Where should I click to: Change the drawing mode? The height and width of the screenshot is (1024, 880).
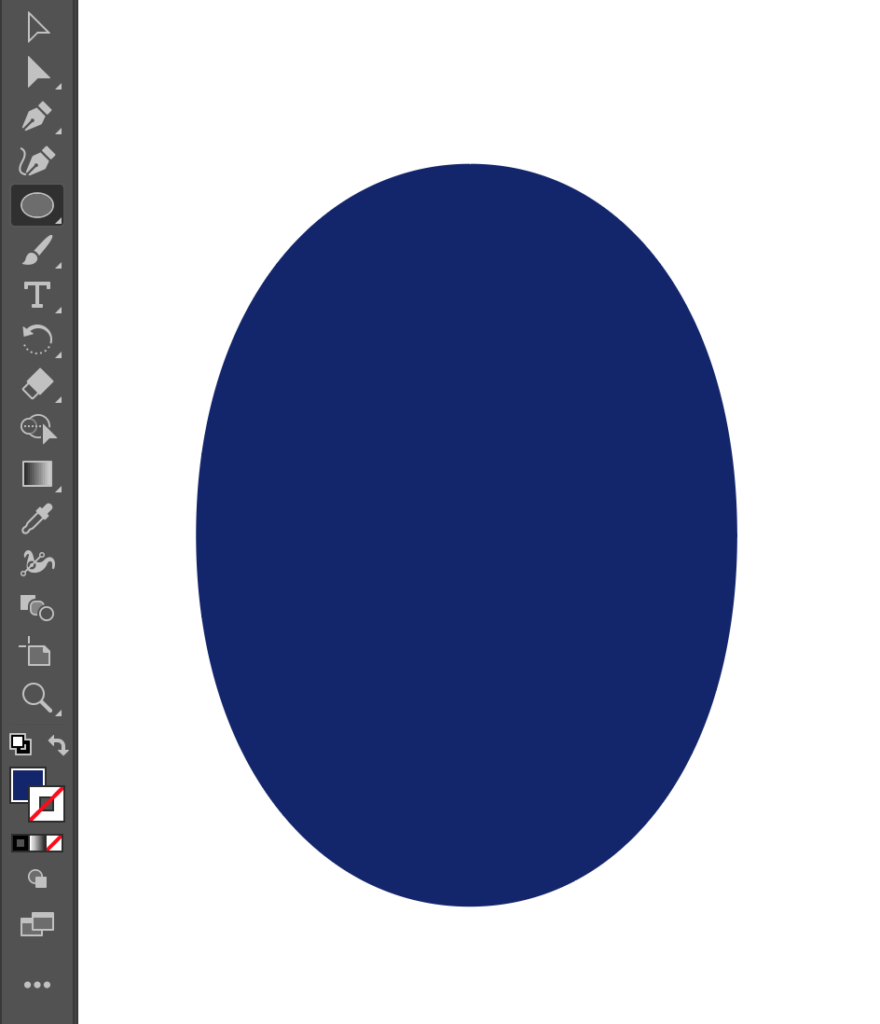click(x=37, y=879)
